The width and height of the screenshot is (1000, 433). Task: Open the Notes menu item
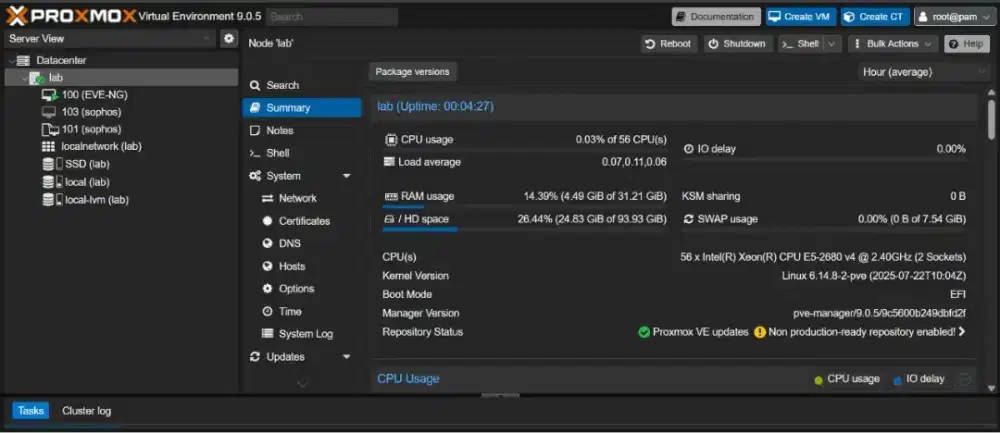(302, 131)
